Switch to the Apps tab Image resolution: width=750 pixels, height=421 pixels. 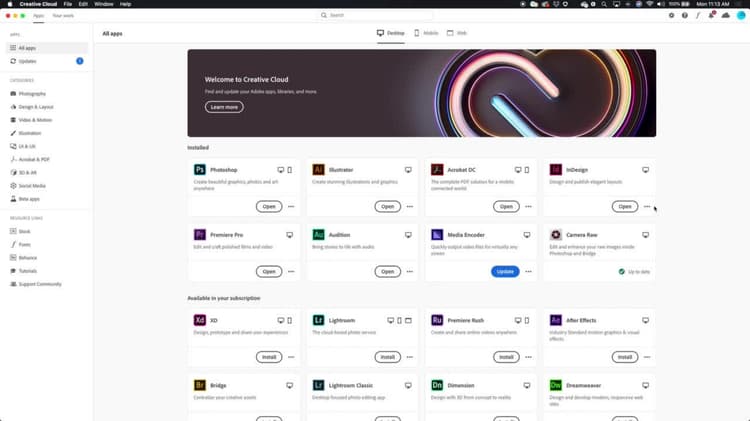coord(38,16)
